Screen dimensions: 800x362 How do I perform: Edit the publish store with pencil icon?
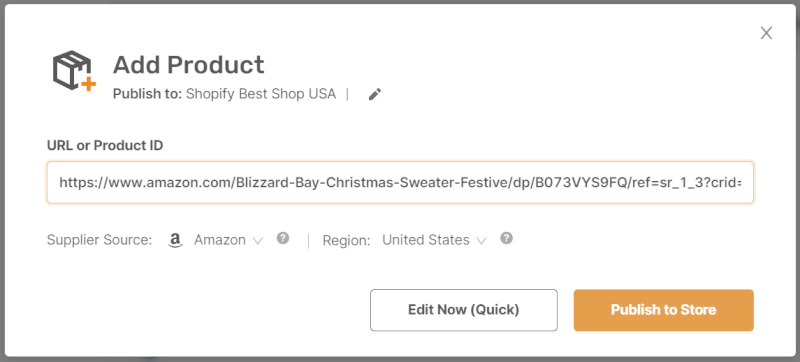[375, 94]
